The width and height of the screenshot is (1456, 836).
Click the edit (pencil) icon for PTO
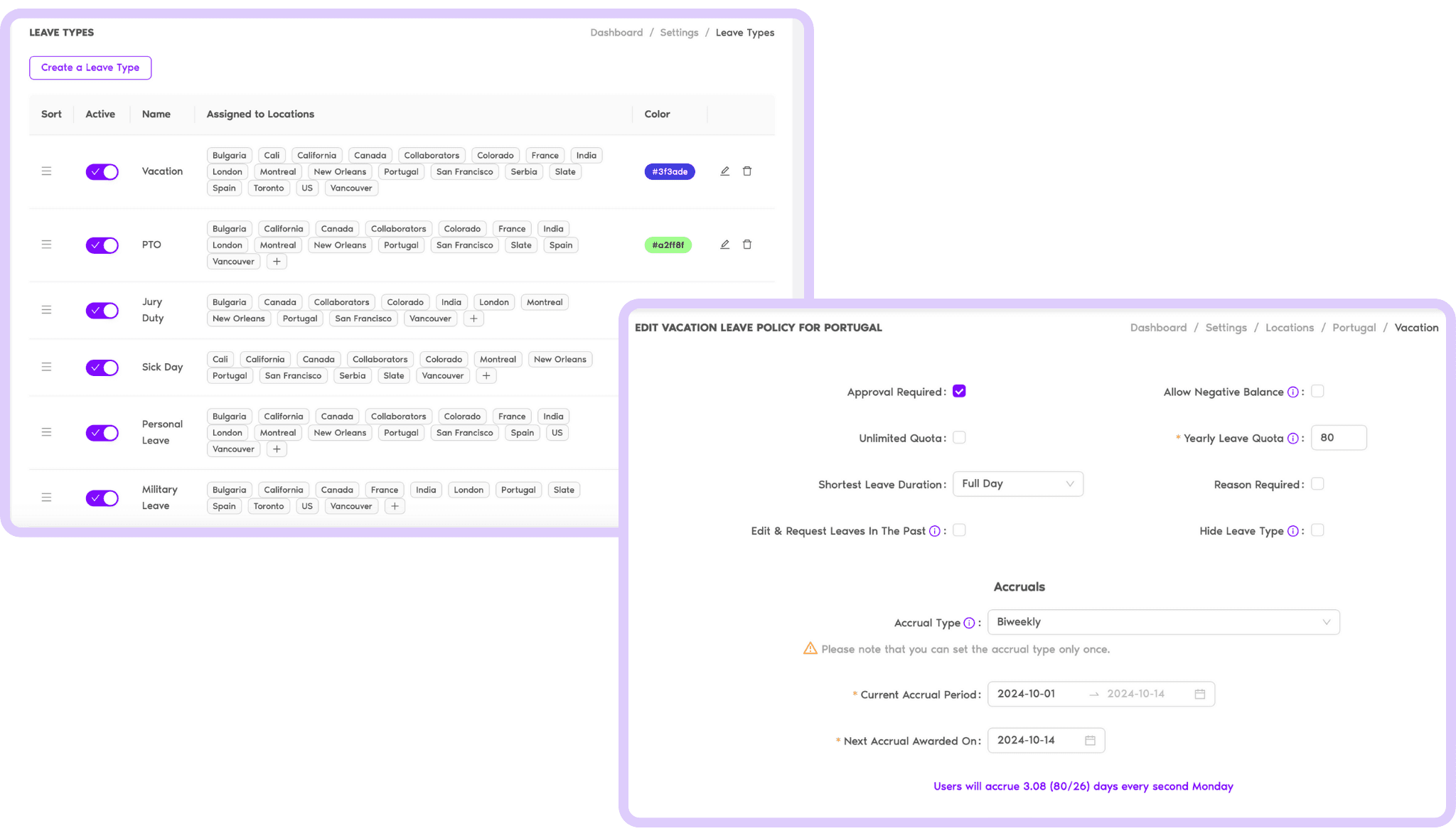pyautogui.click(x=723, y=244)
